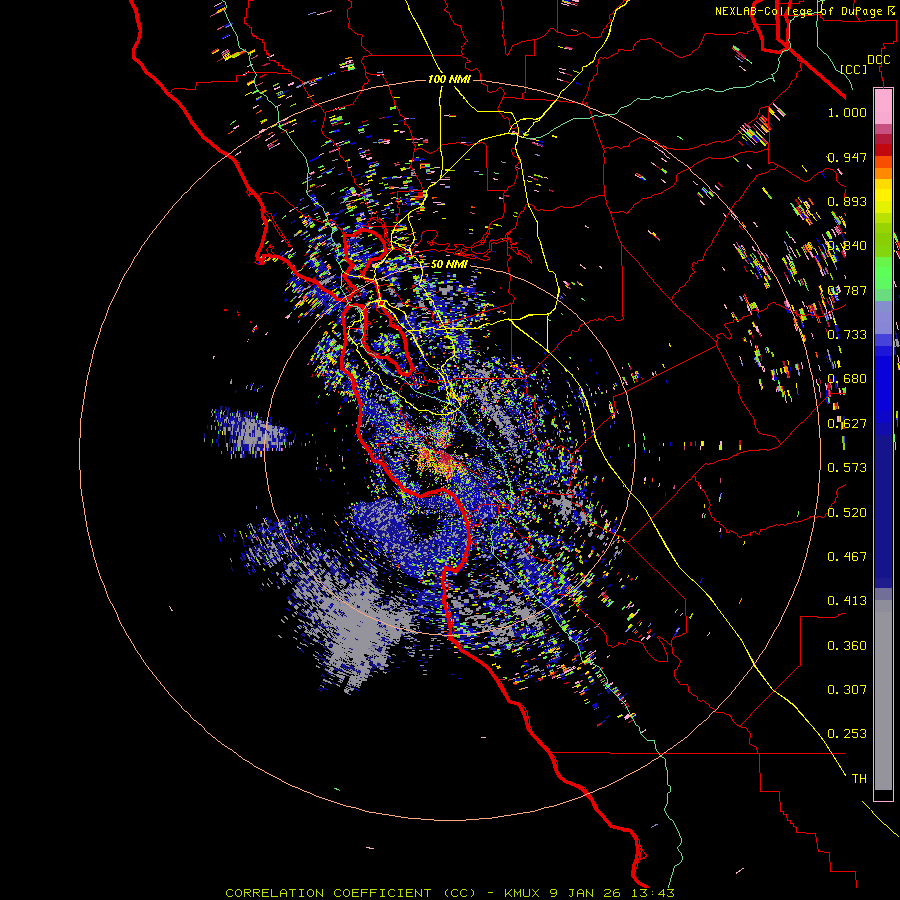The height and width of the screenshot is (900, 900).
Task: Click the DCC label above the scale
Action: pos(878,60)
